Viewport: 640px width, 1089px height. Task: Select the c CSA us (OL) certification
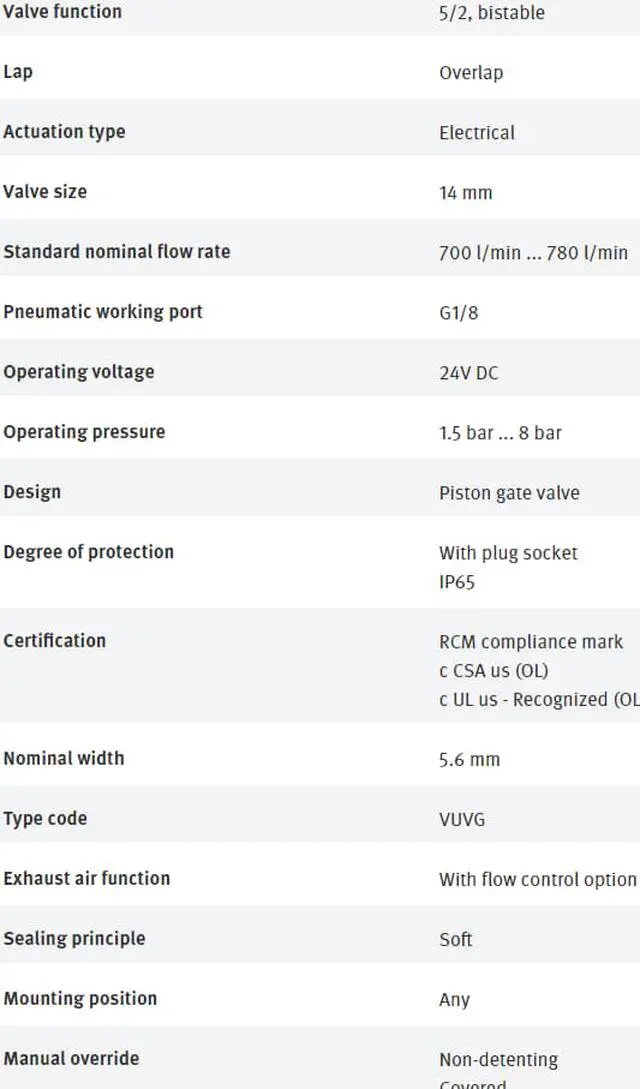click(493, 671)
